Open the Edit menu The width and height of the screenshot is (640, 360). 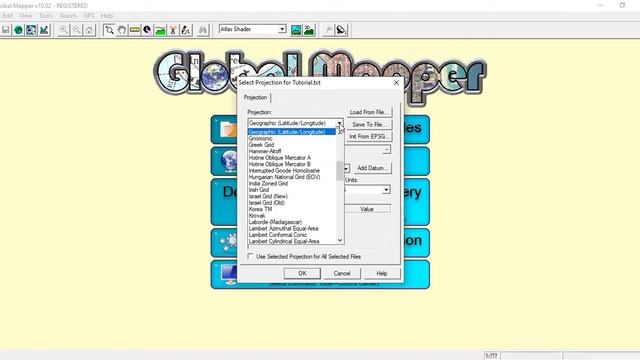(8, 16)
